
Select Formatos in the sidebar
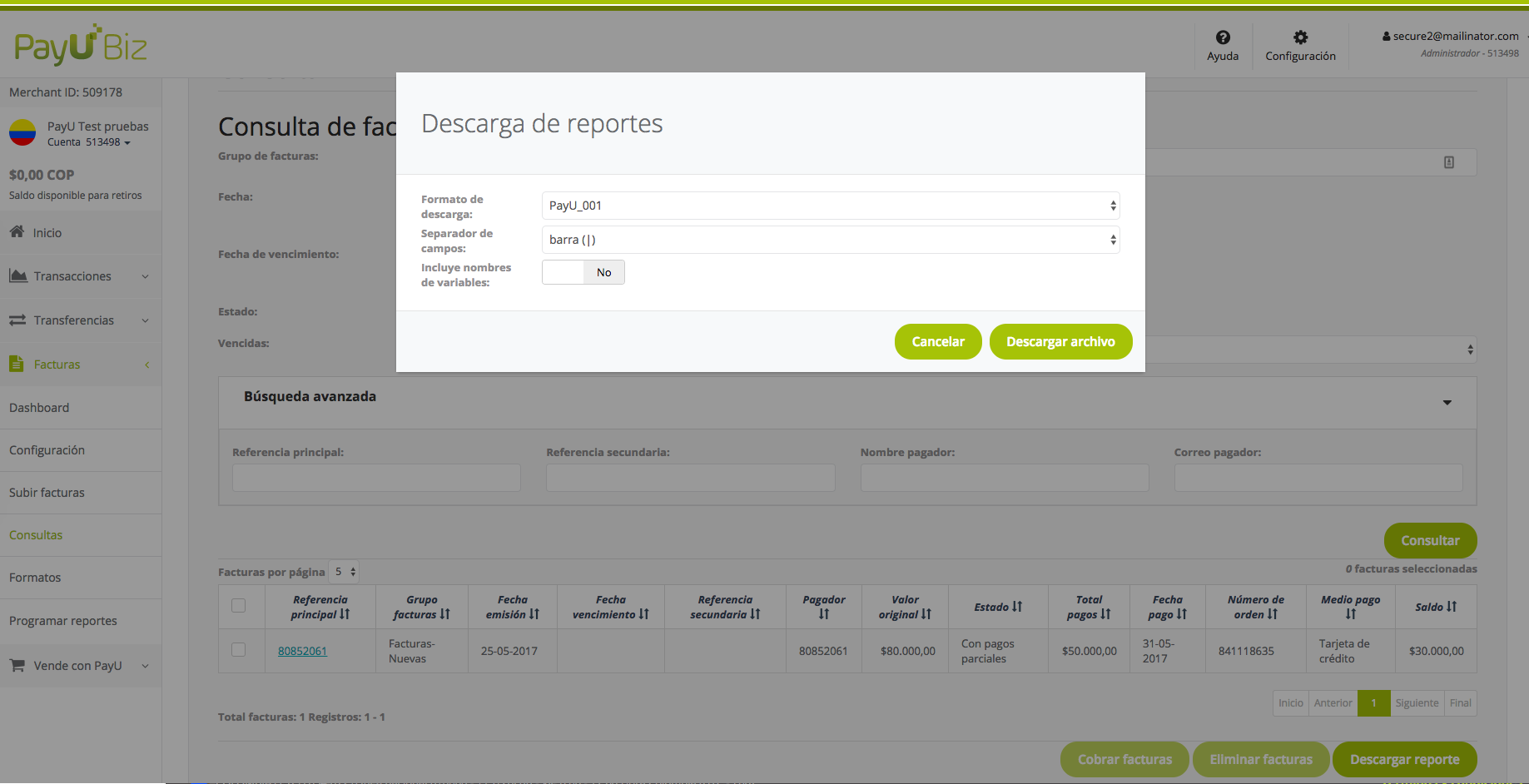pyautogui.click(x=34, y=577)
